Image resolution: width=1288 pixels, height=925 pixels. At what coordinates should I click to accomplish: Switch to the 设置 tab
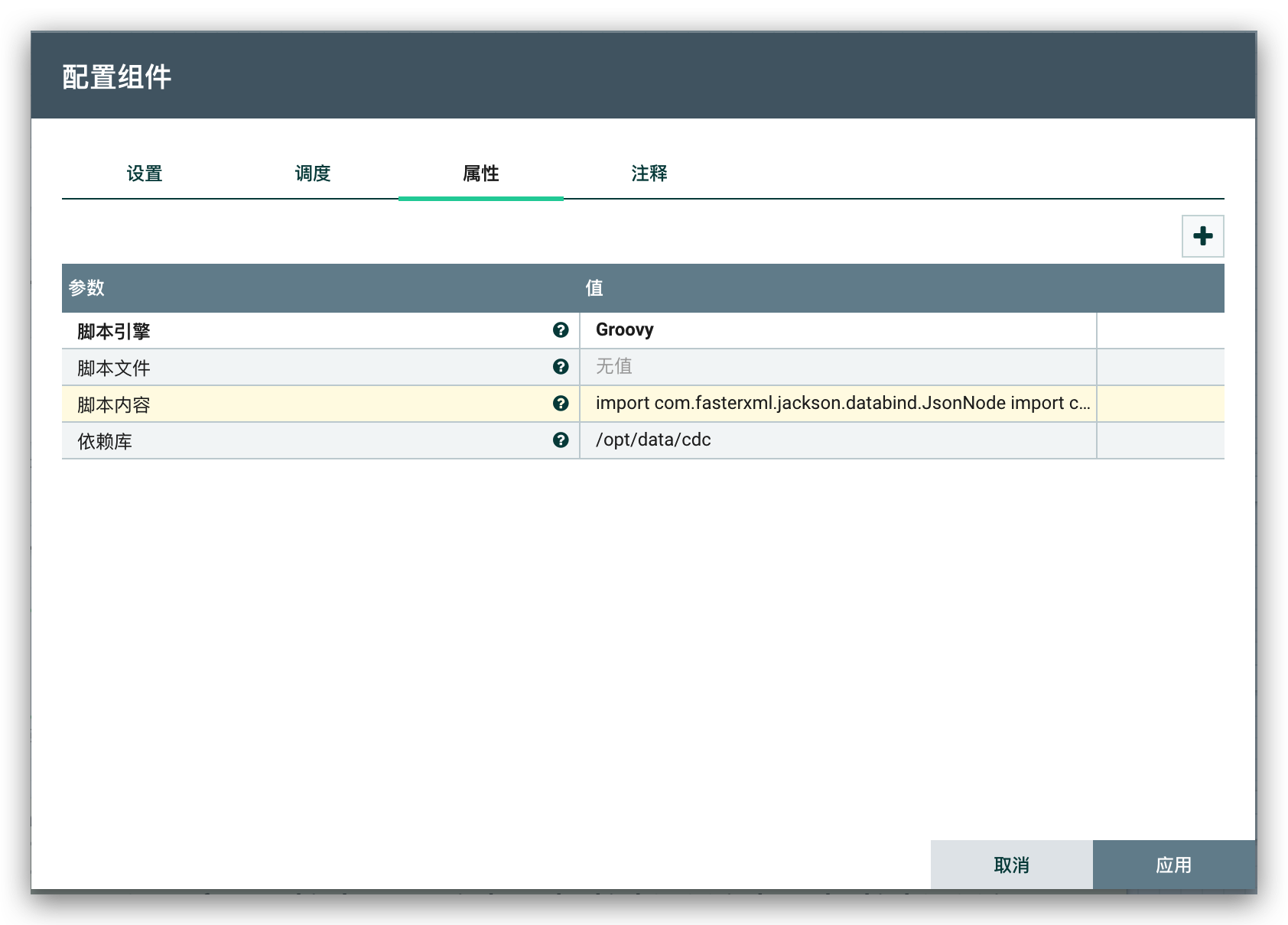click(x=145, y=174)
